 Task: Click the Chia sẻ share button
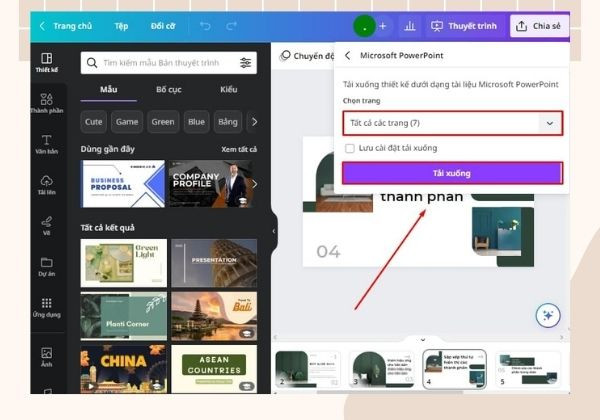click(x=539, y=26)
